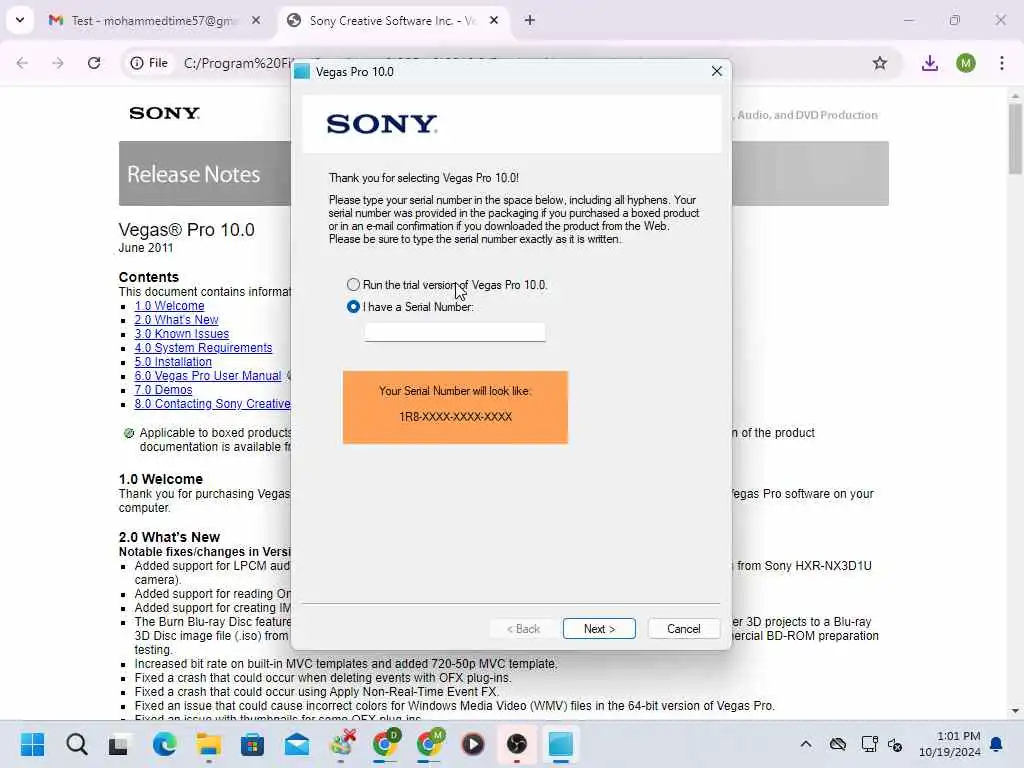The width and height of the screenshot is (1024, 768).
Task: Open Chrome downloads
Action: point(930,63)
